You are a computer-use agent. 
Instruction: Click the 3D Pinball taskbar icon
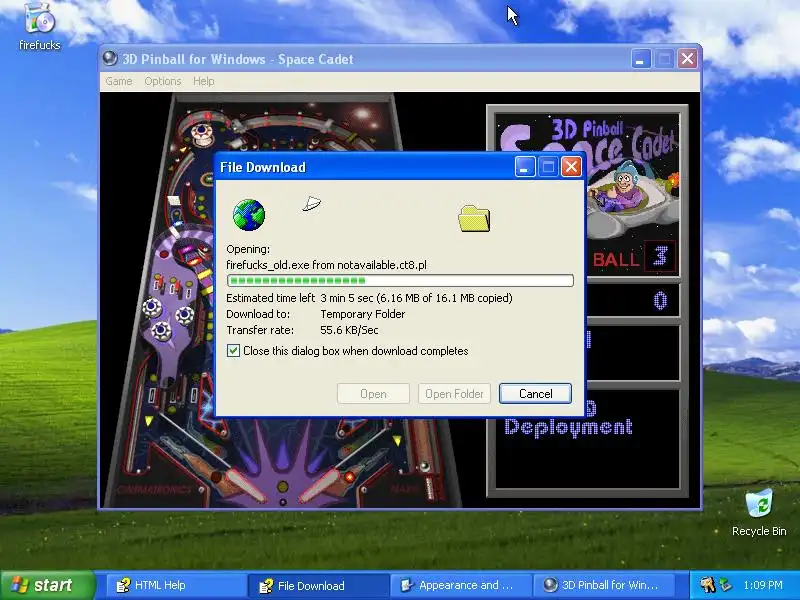tap(550, 585)
